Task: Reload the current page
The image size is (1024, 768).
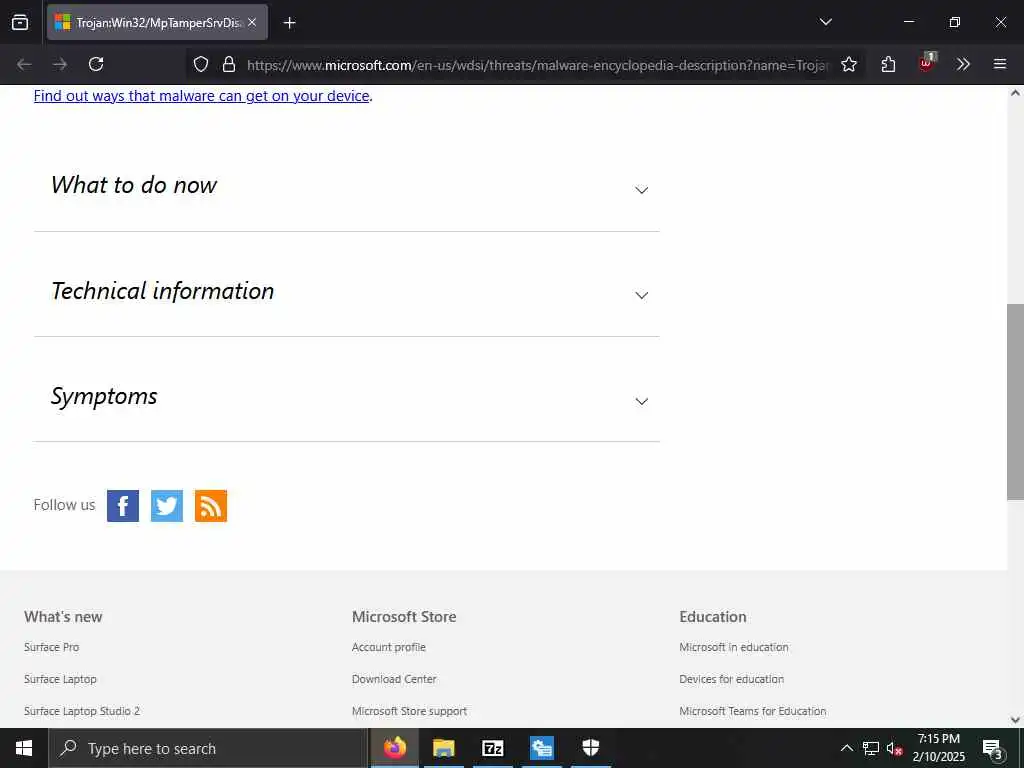Action: (x=96, y=64)
